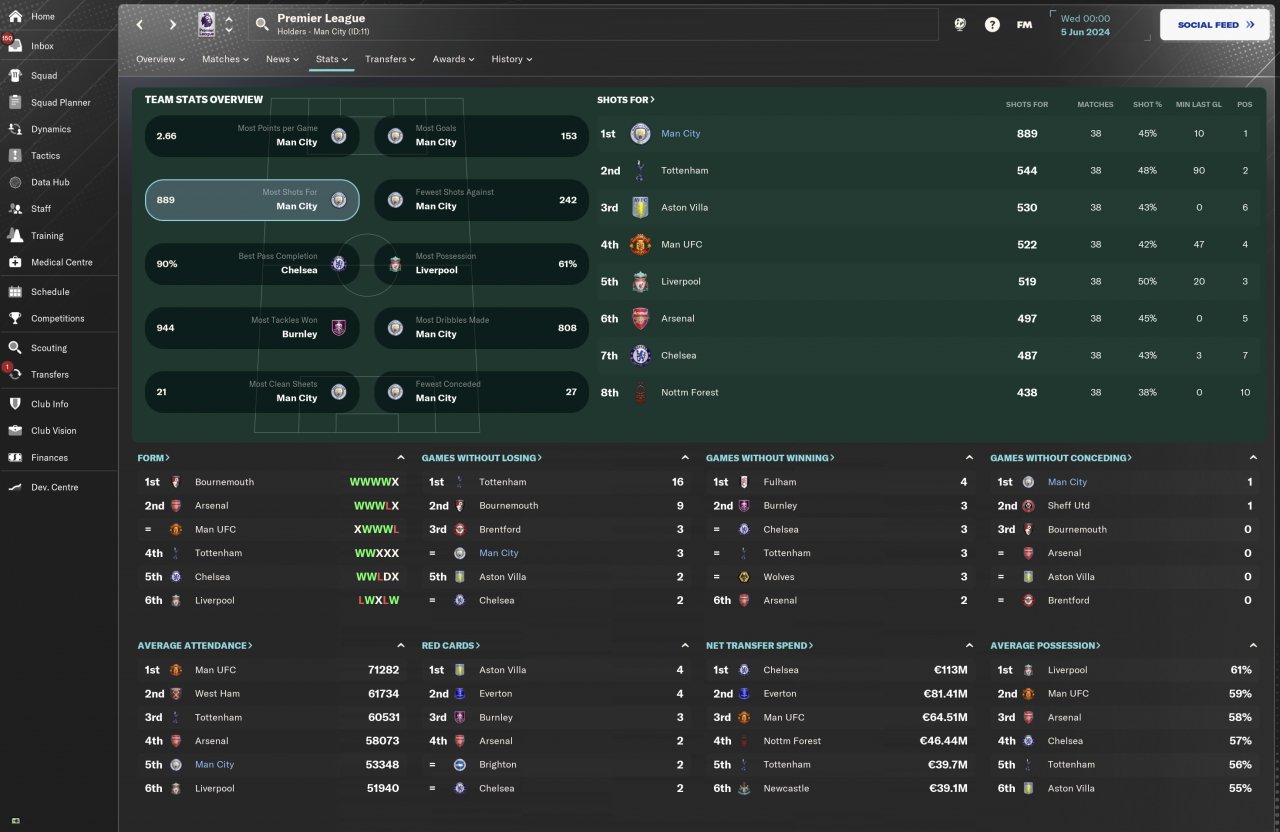Collapse the Games Without Winning panel
This screenshot has width=1280, height=832.
(969, 458)
